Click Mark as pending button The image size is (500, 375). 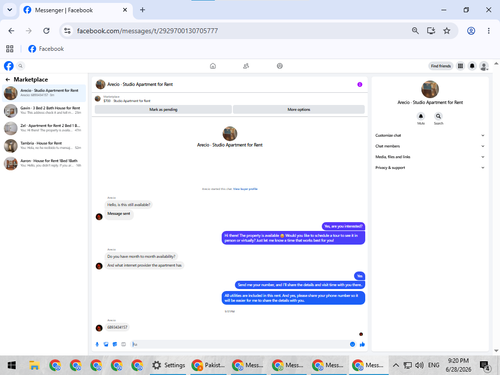(163, 109)
